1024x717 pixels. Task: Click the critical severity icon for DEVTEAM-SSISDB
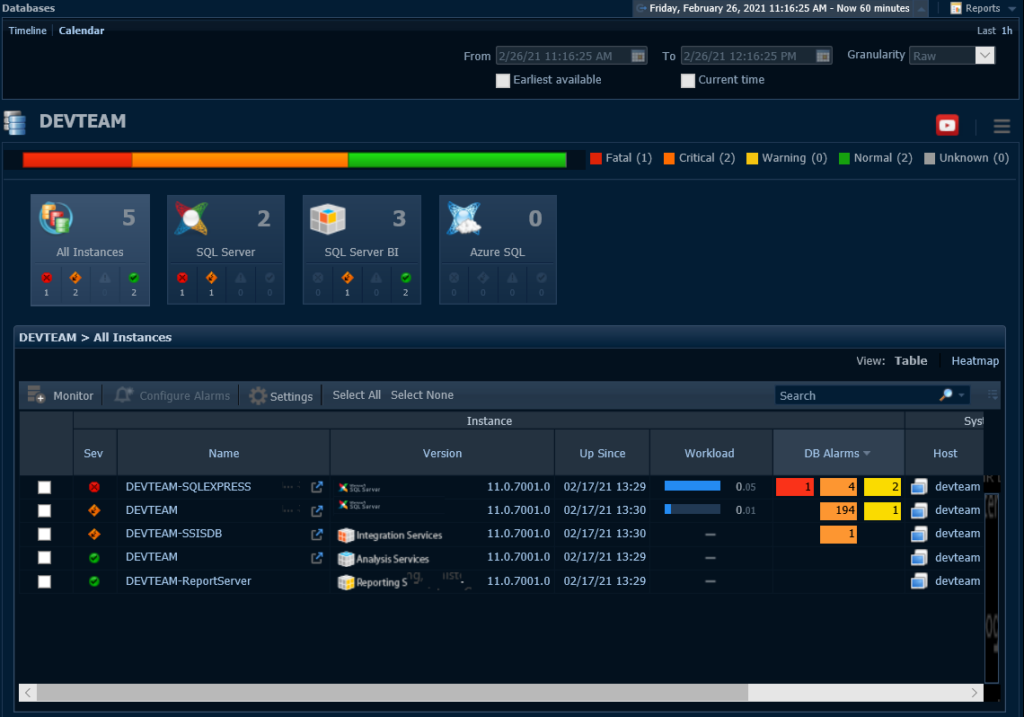94,534
